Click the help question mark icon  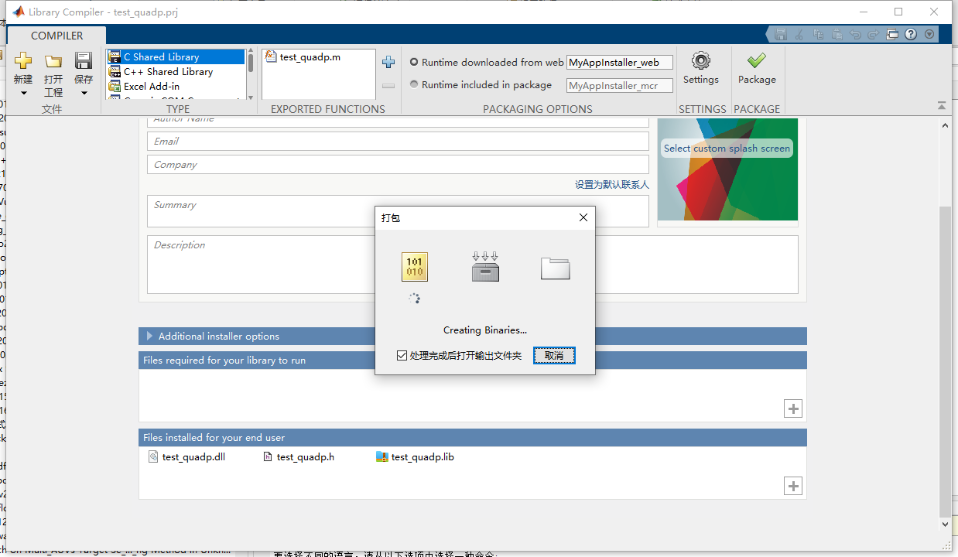coord(911,34)
